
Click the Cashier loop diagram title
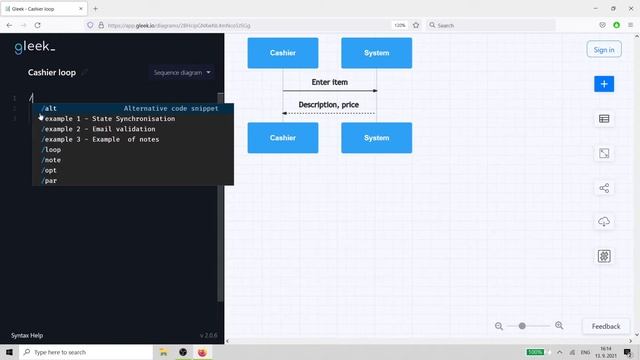point(52,73)
